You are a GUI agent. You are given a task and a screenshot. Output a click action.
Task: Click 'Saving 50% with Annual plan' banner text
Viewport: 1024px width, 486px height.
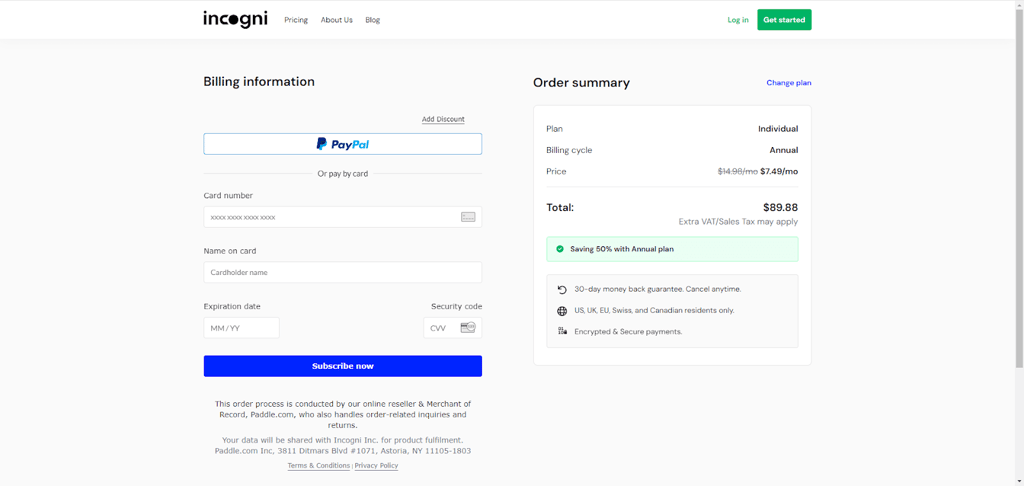pos(622,249)
